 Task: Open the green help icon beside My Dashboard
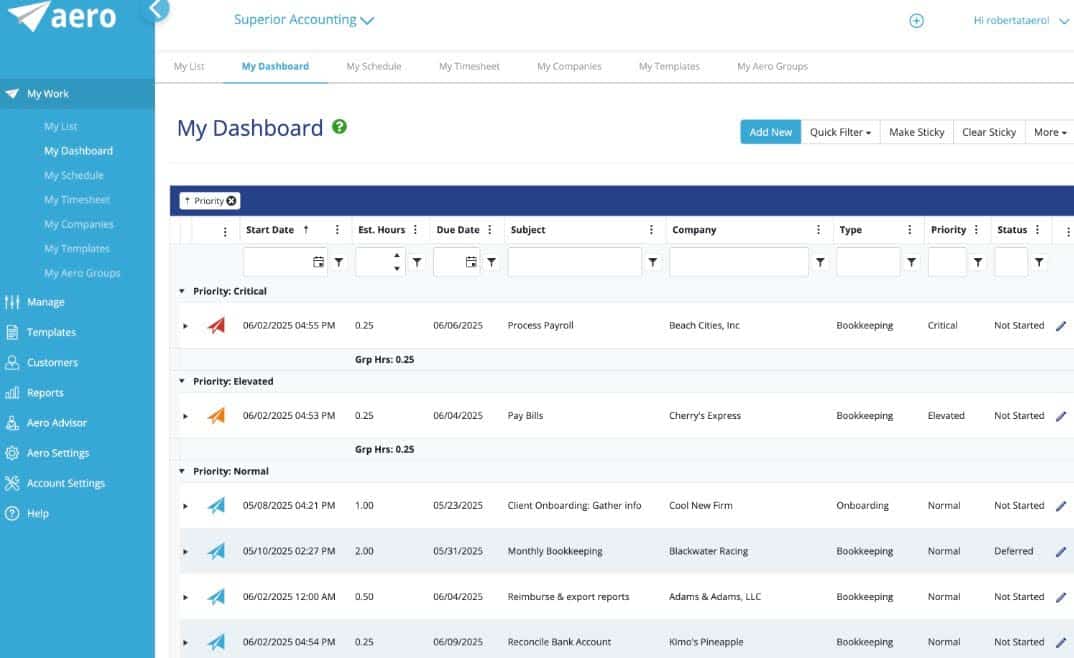click(x=339, y=127)
